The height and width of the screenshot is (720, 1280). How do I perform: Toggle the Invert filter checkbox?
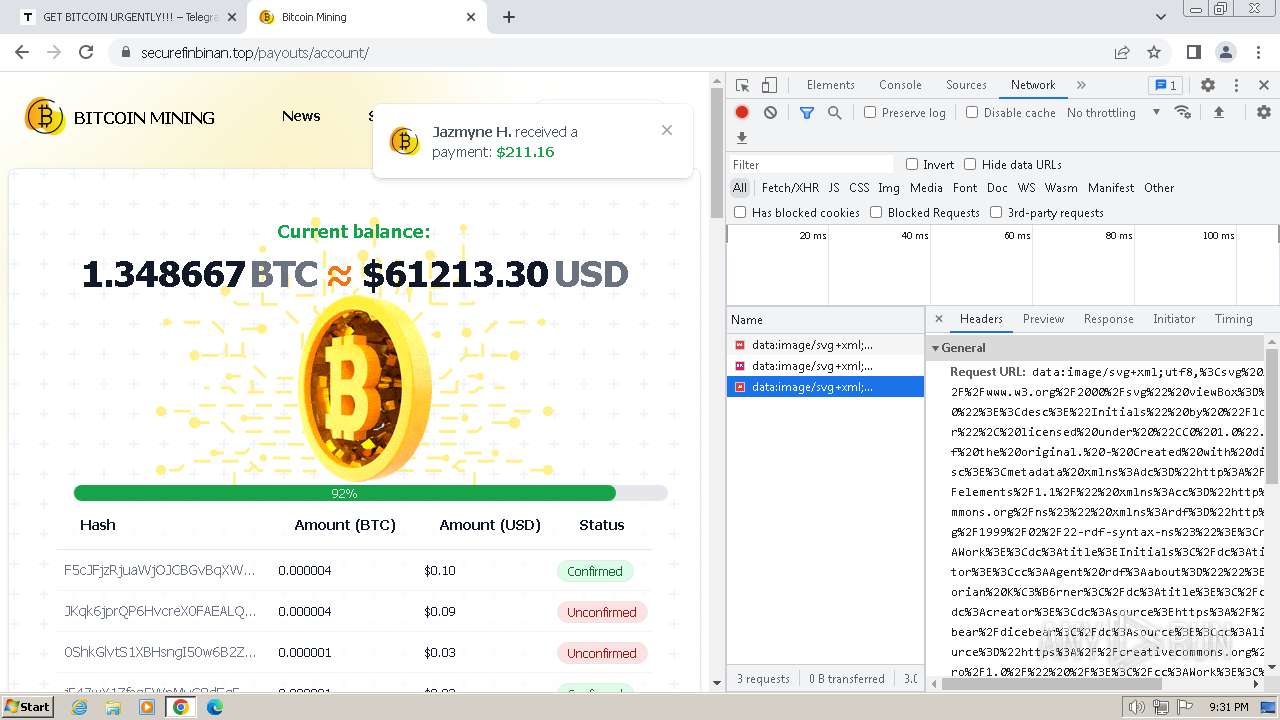(912, 164)
